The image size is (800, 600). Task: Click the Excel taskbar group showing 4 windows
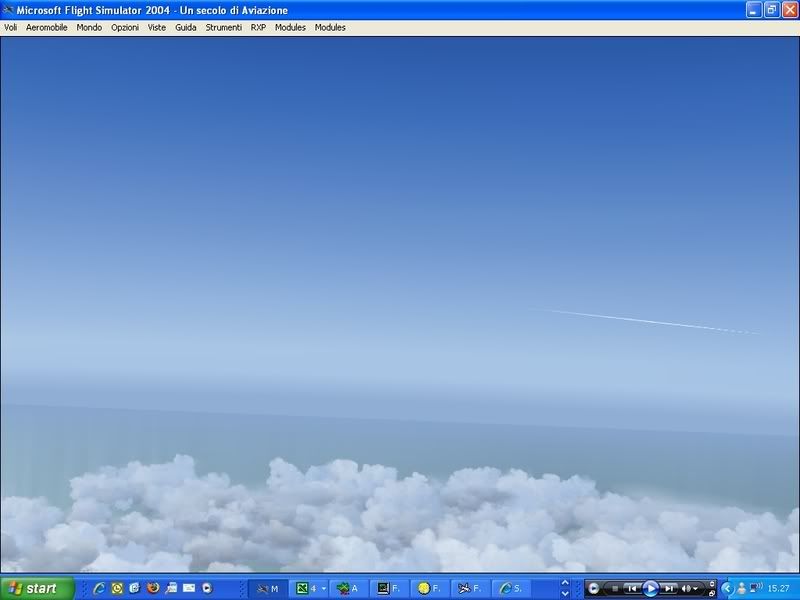tap(307, 589)
